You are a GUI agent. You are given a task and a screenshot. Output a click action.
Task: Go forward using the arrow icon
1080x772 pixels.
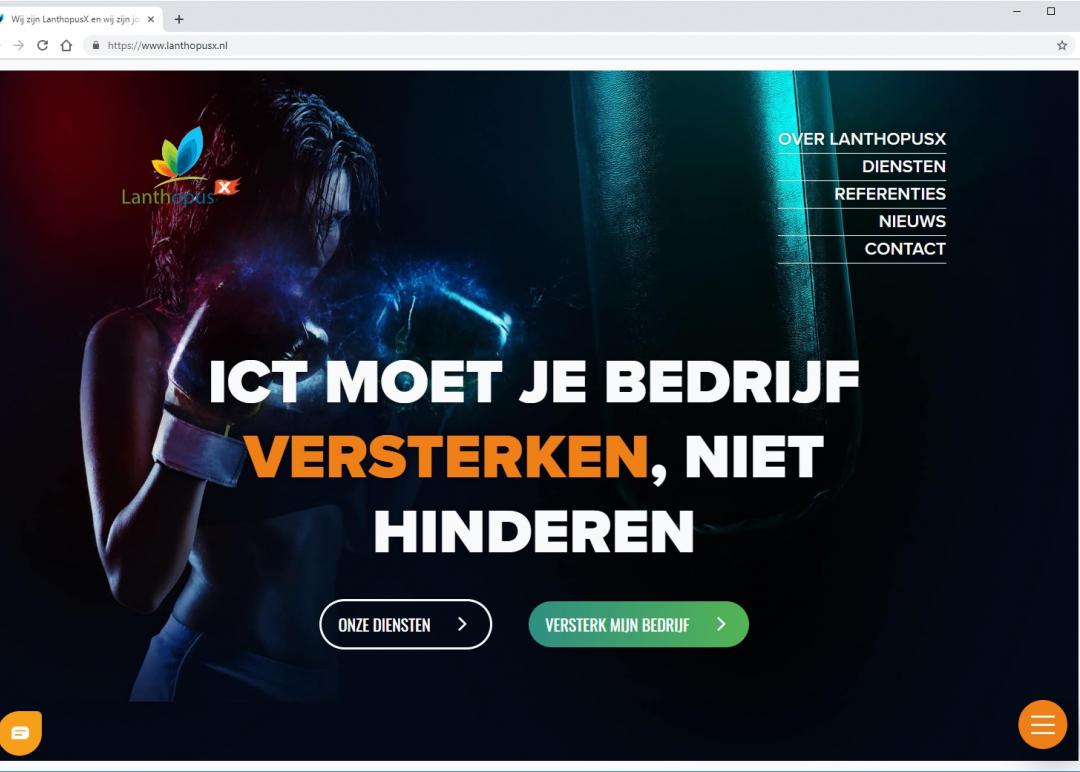click(x=19, y=45)
